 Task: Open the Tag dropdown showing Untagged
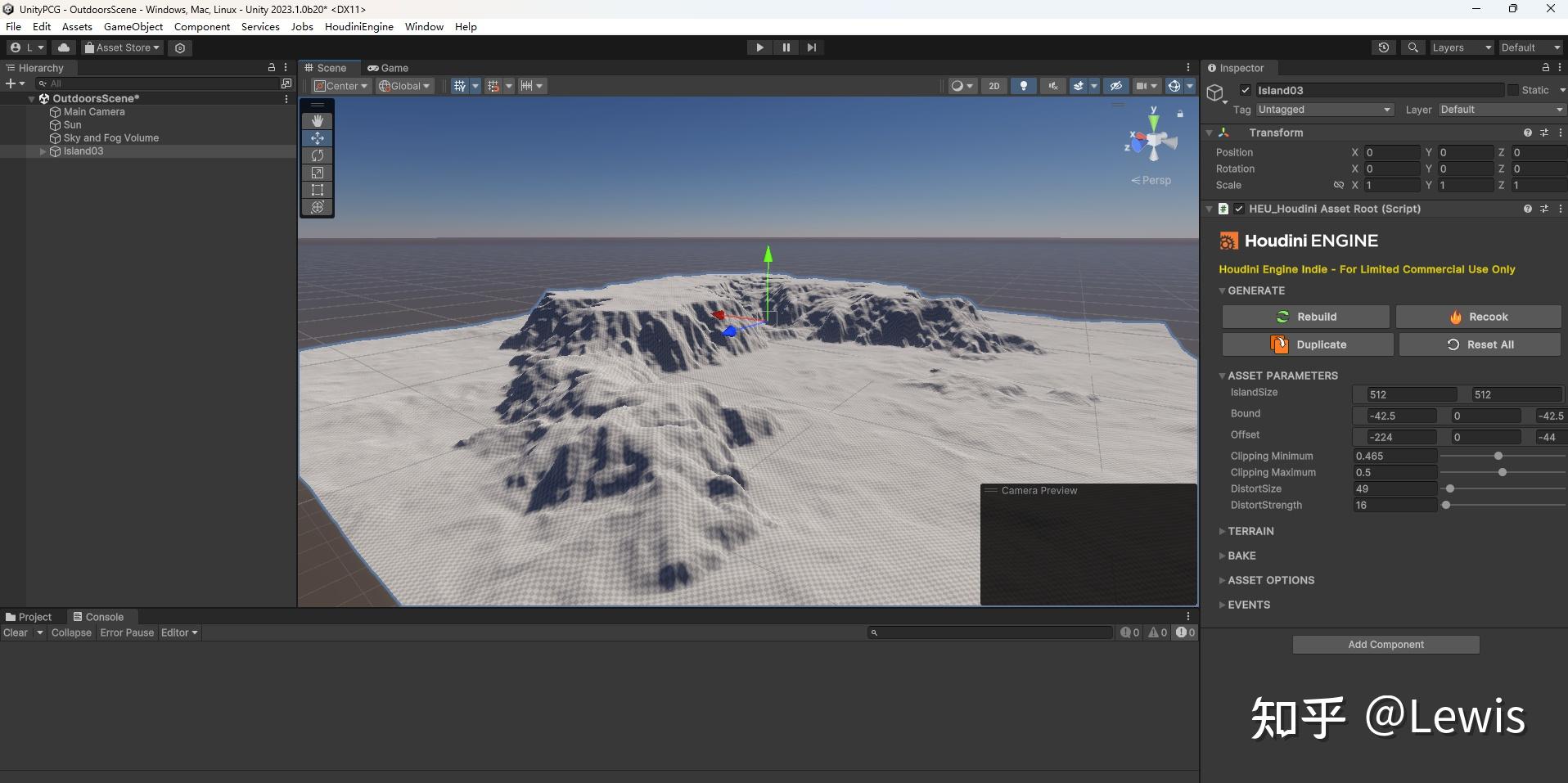(1326, 109)
